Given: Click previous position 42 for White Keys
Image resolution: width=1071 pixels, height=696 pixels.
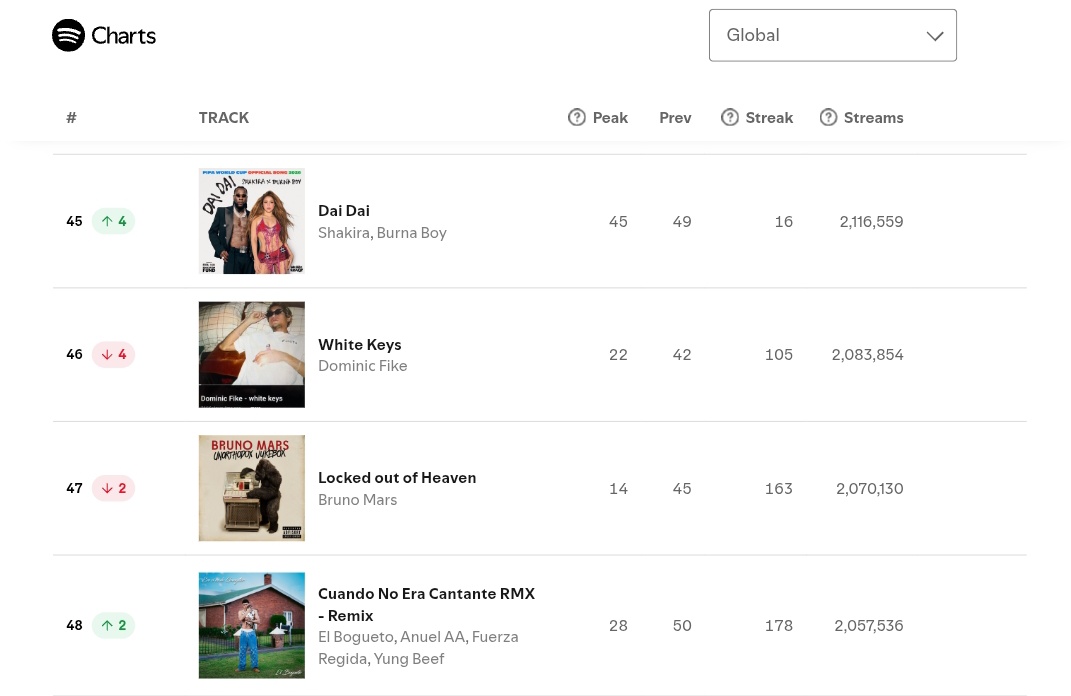Looking at the screenshot, I should click(682, 354).
